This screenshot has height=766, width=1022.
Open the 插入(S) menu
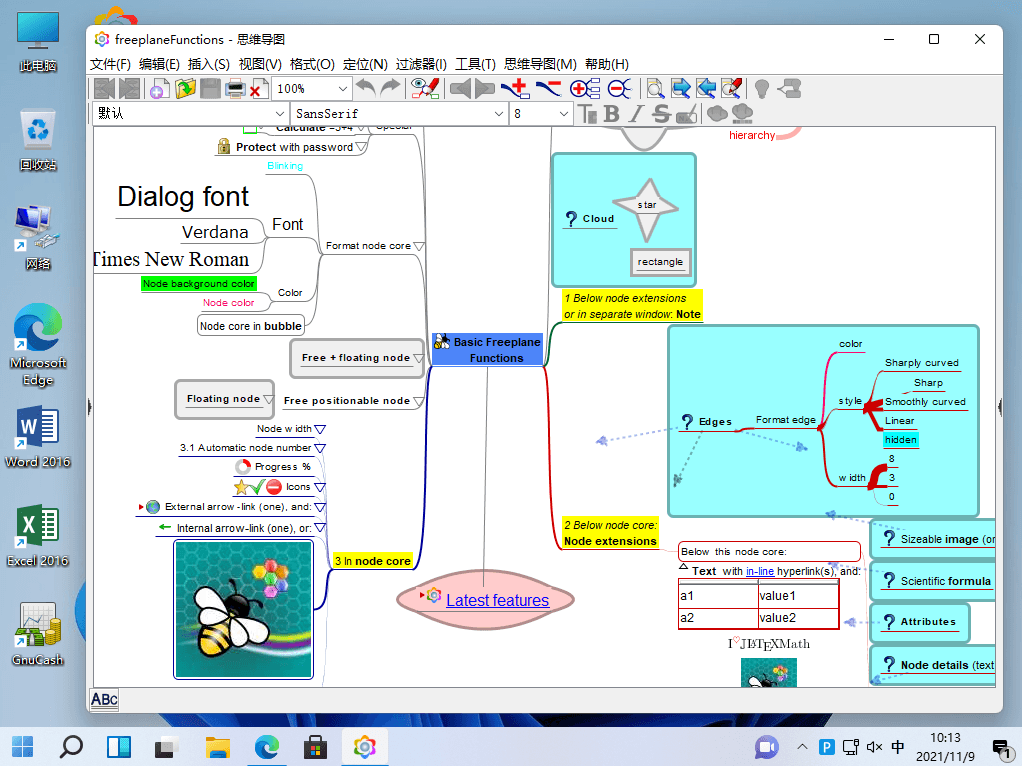pos(209,64)
